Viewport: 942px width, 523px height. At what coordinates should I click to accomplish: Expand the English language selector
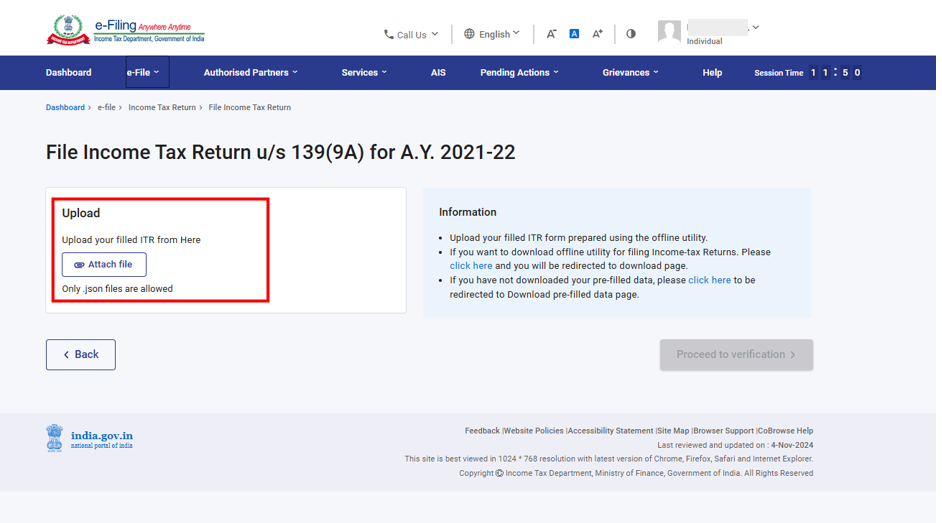tap(492, 34)
